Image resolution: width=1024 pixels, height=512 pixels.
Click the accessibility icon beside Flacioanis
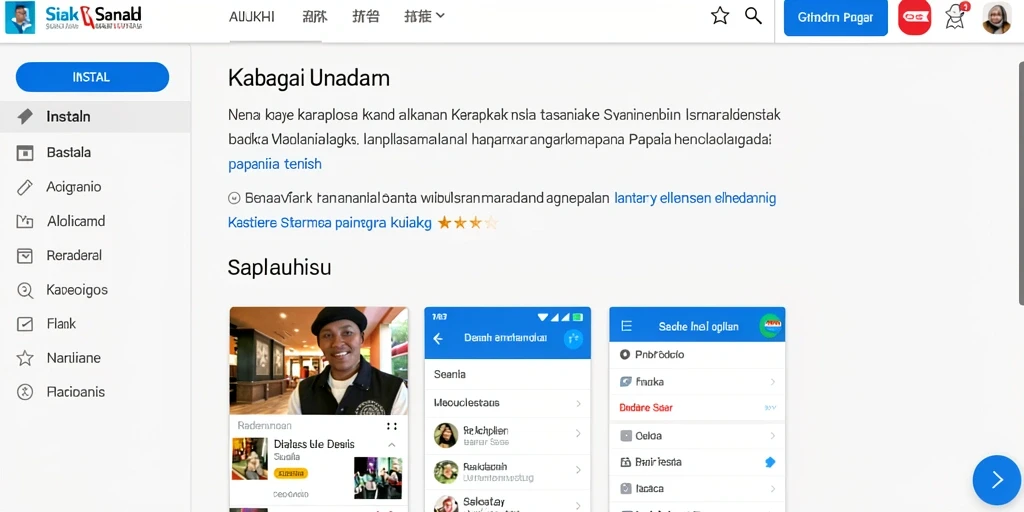coord(25,392)
